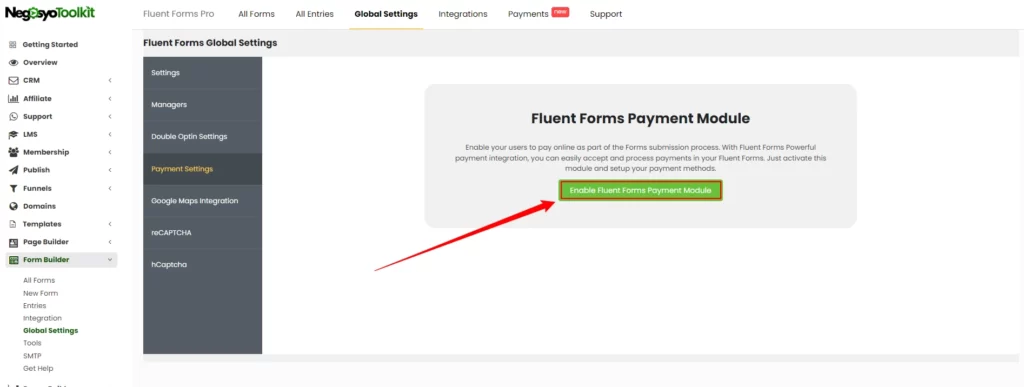Open Get Help under Form Builder
1024x387 pixels.
pos(38,368)
